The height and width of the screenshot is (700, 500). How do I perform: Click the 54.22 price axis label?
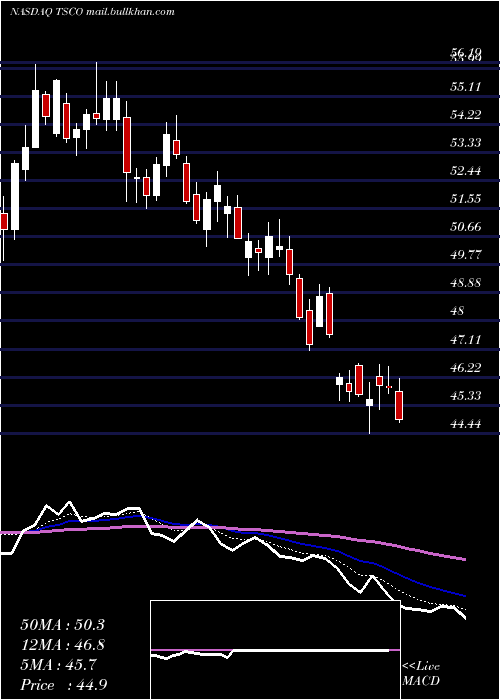click(466, 115)
